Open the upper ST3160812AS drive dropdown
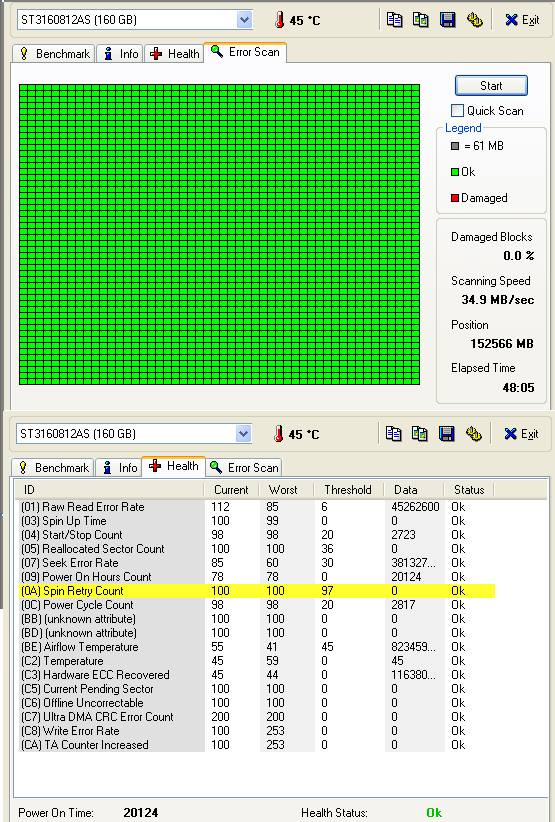This screenshot has height=822, width=555. coord(244,20)
